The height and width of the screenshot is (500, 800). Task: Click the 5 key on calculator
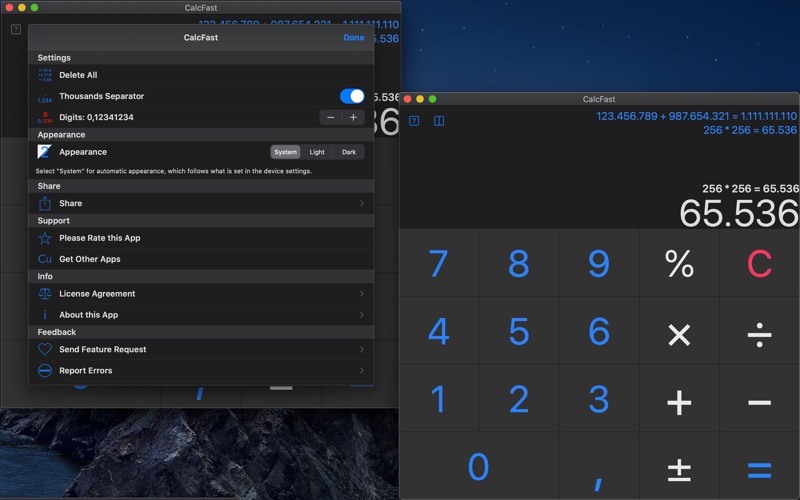click(519, 331)
